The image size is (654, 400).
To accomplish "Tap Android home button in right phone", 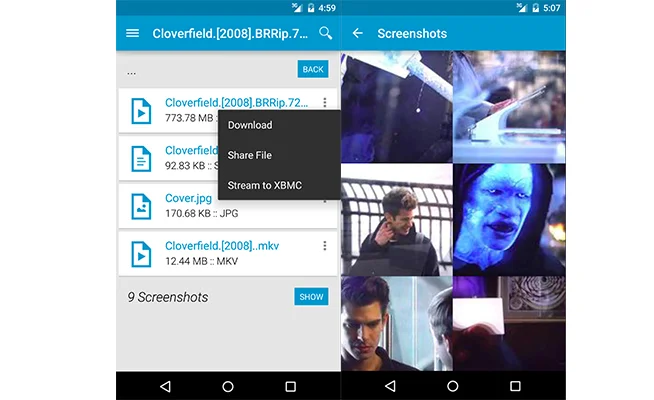I will click(453, 386).
